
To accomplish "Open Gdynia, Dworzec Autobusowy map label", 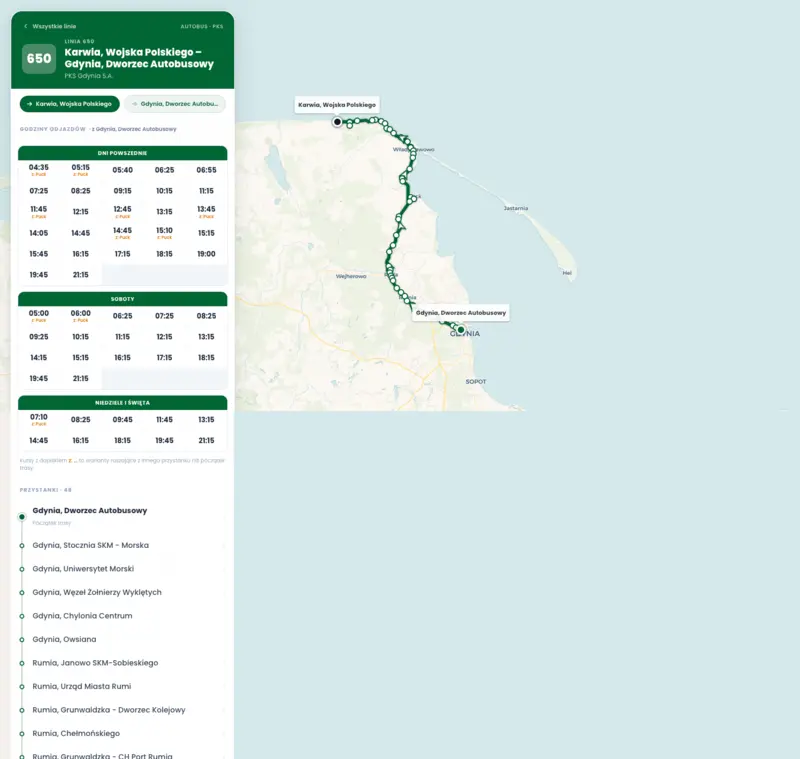I will pyautogui.click(x=461, y=313).
